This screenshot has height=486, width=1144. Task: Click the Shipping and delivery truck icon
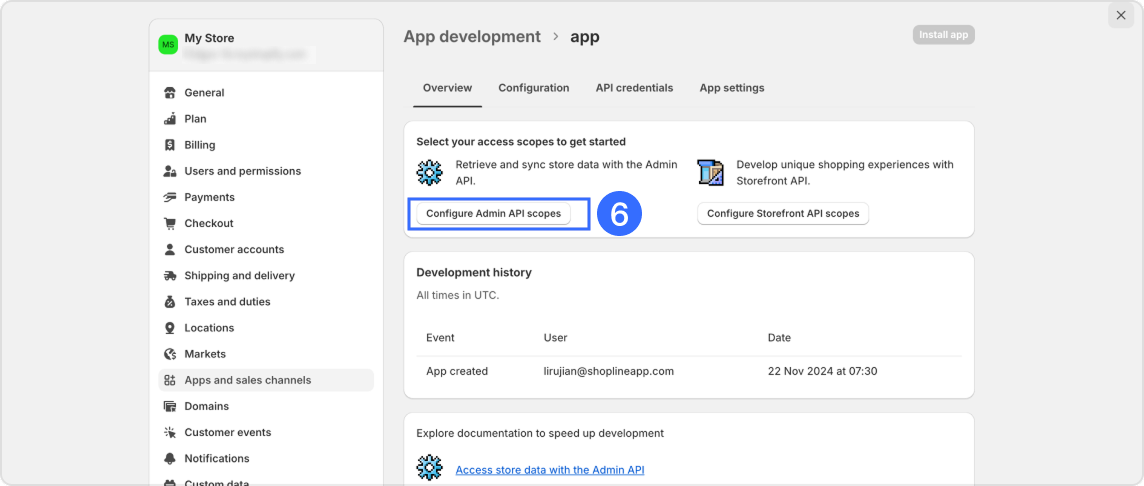[170, 276]
